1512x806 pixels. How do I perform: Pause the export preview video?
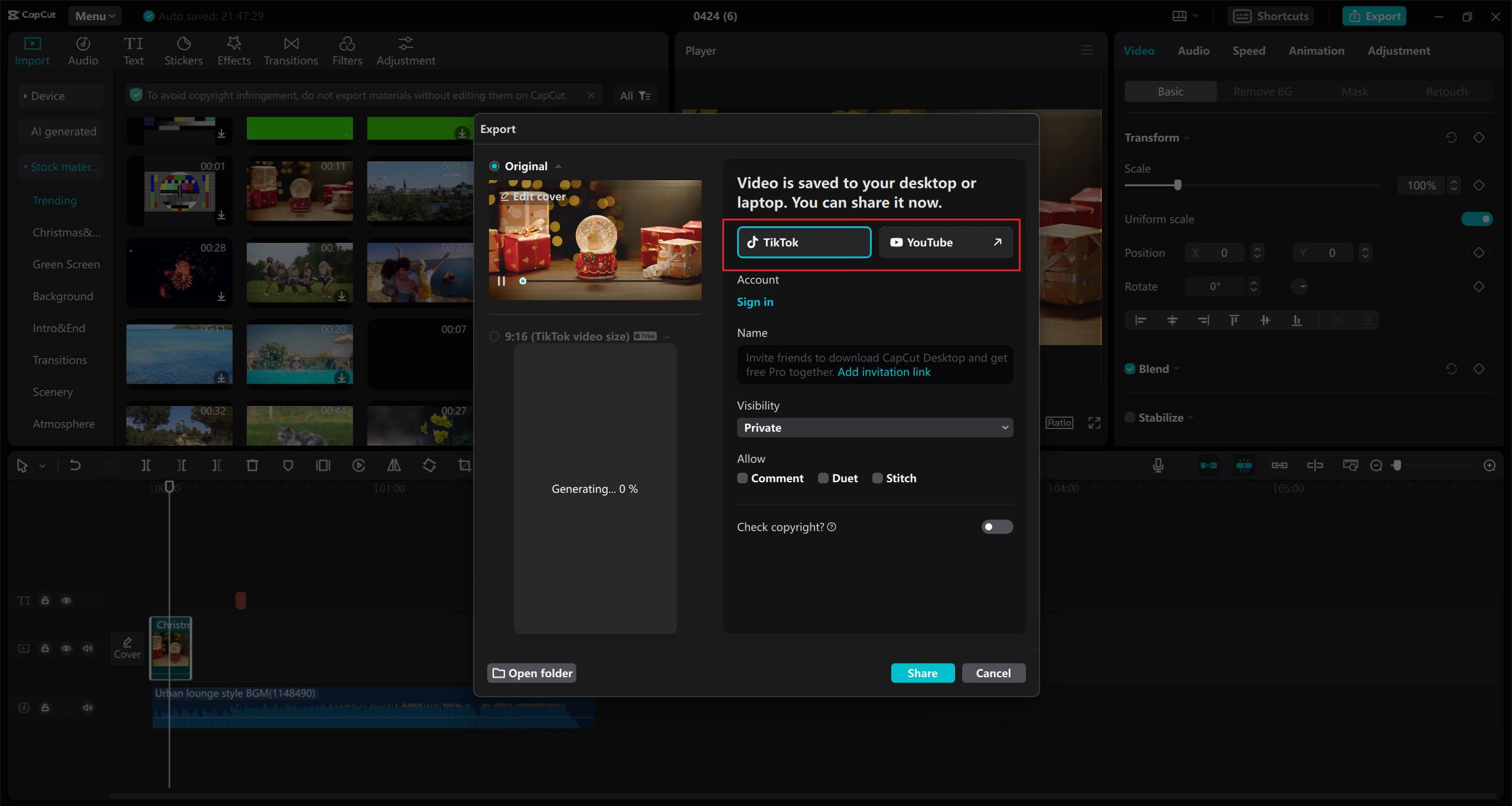(501, 281)
